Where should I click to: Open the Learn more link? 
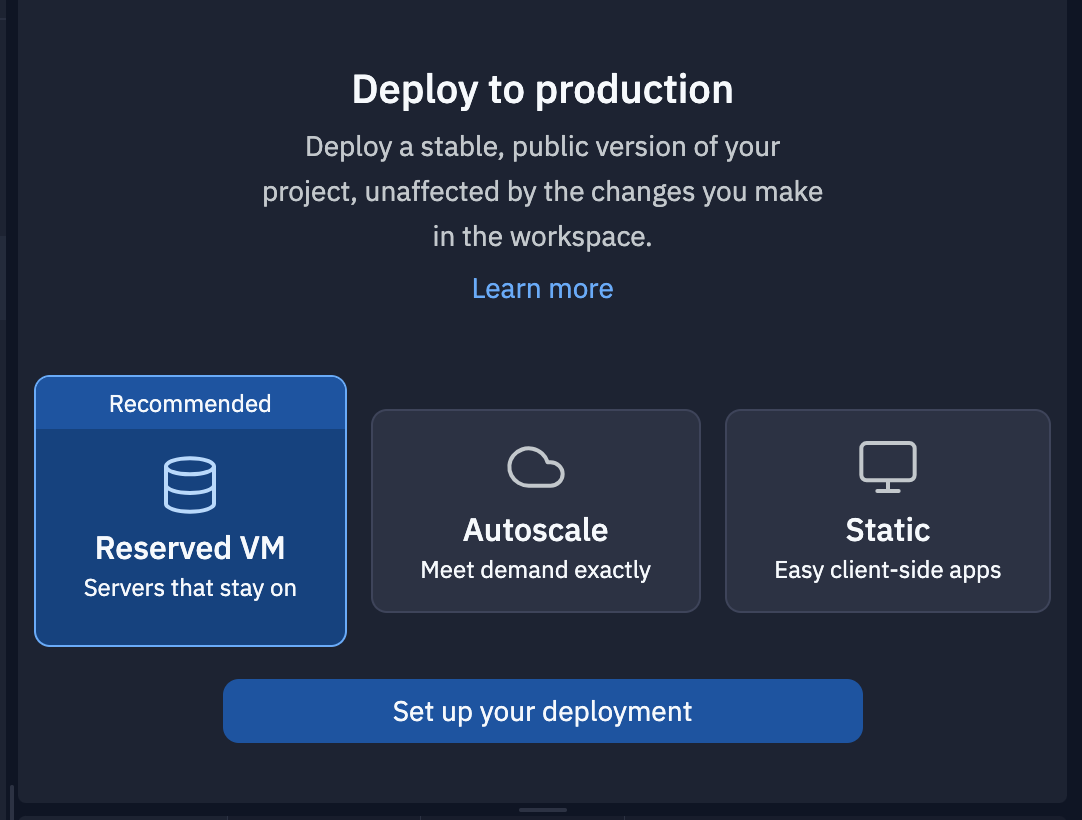click(542, 289)
